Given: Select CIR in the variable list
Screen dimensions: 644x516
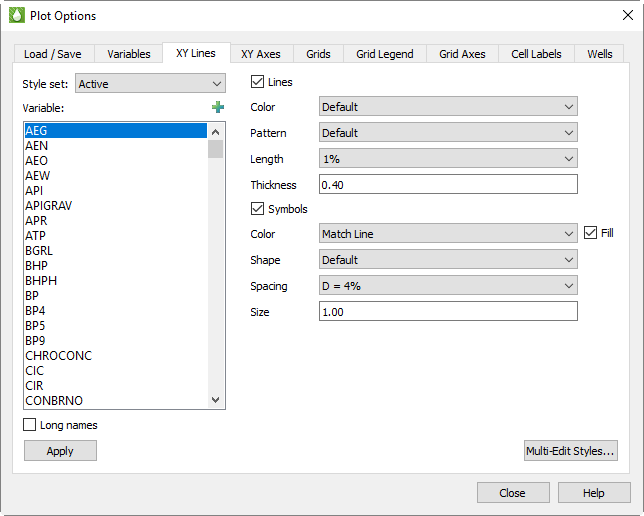Looking at the screenshot, I should coord(116,386).
